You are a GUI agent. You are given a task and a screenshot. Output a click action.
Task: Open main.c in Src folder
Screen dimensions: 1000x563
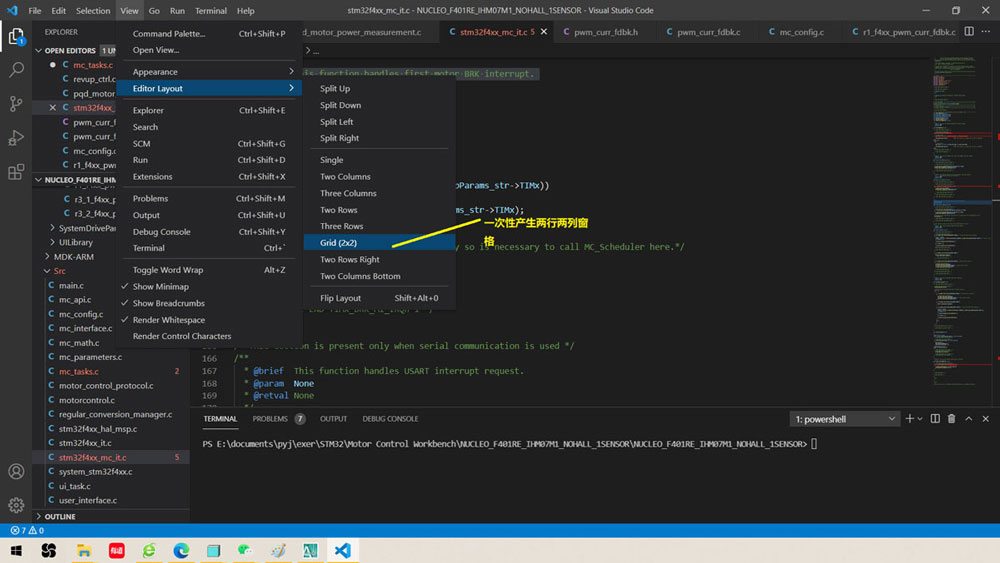71,286
